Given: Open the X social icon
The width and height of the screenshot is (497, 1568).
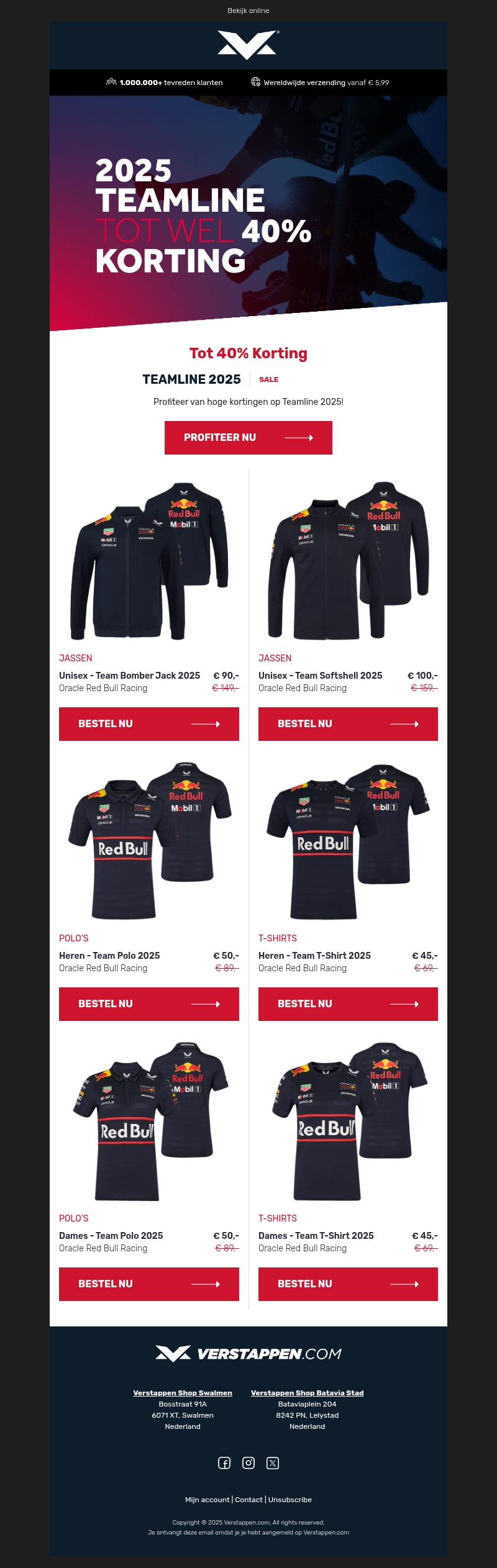Looking at the screenshot, I should coord(273,1463).
